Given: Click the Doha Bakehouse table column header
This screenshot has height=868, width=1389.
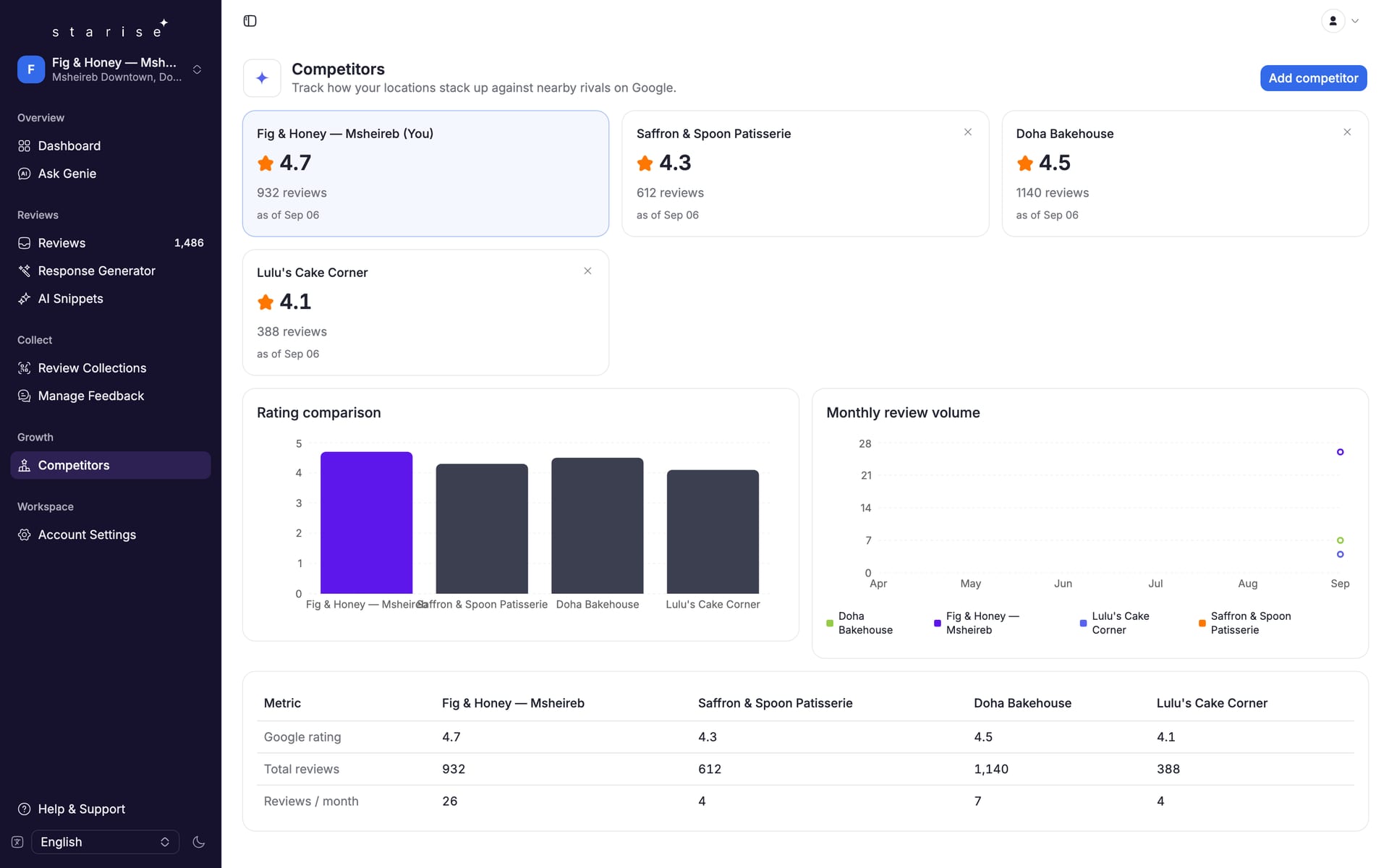Looking at the screenshot, I should [1022, 703].
